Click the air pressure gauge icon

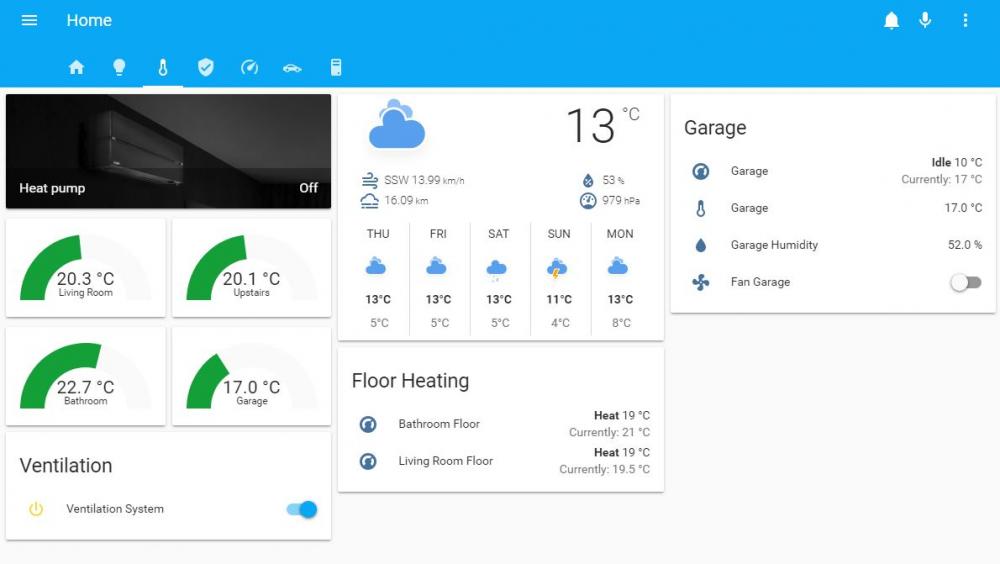(588, 201)
